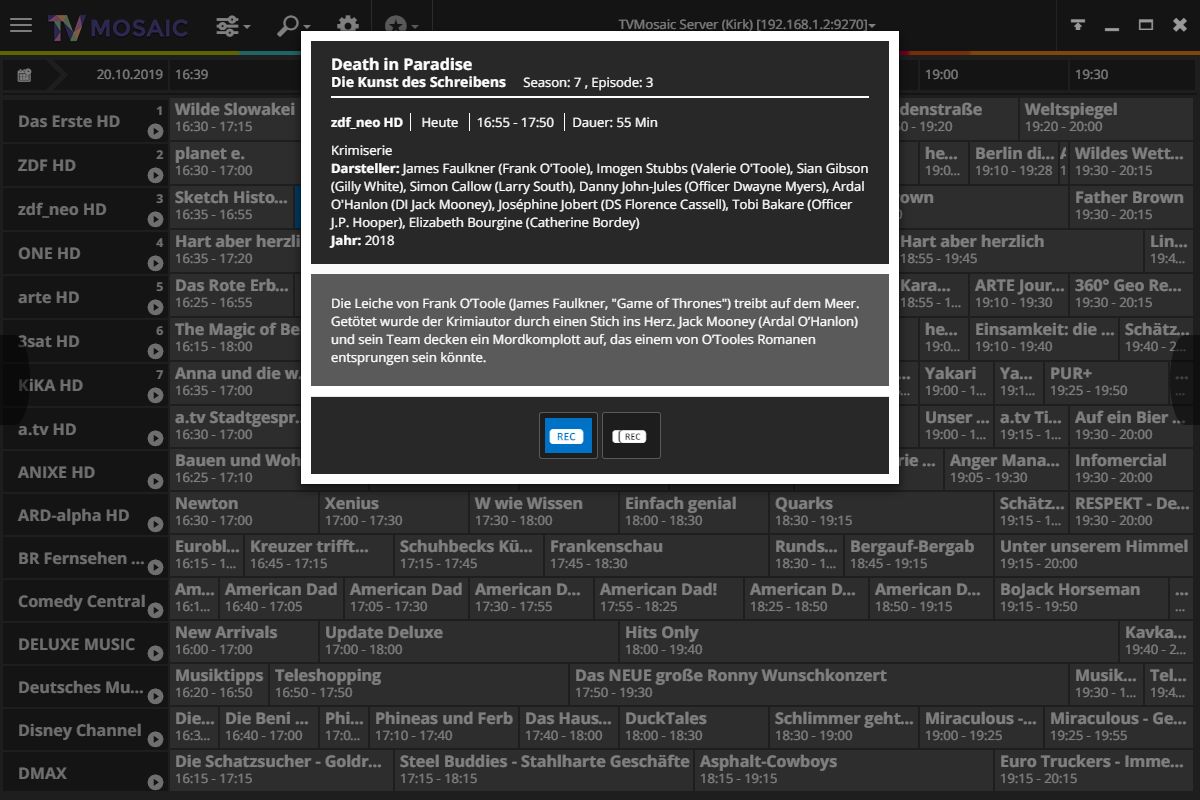Screen dimensions: 1200x800
Task: Record the whole series with stacked REC button
Action: coord(631,436)
